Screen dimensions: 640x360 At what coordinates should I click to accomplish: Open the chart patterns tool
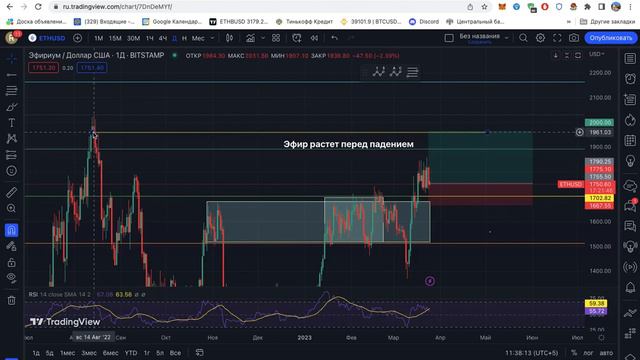(11, 139)
